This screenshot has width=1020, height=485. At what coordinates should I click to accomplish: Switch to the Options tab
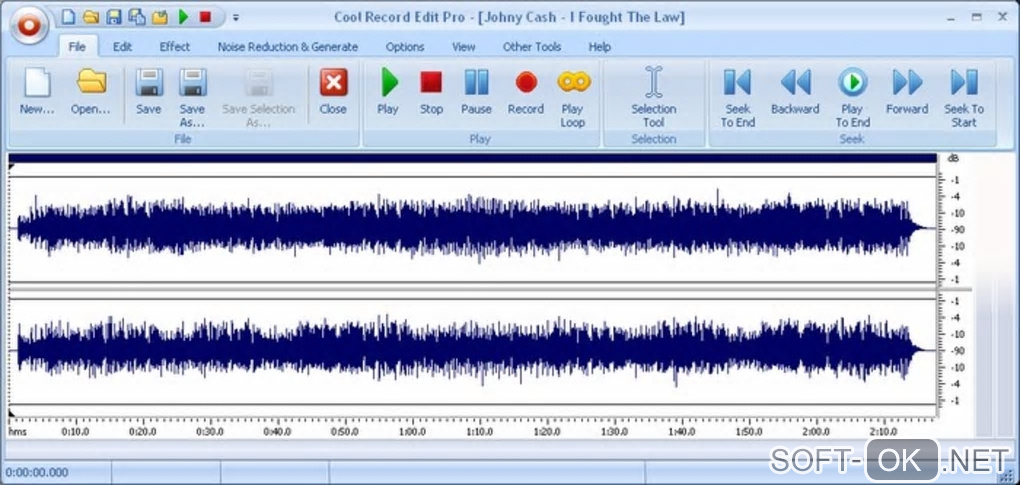point(405,47)
